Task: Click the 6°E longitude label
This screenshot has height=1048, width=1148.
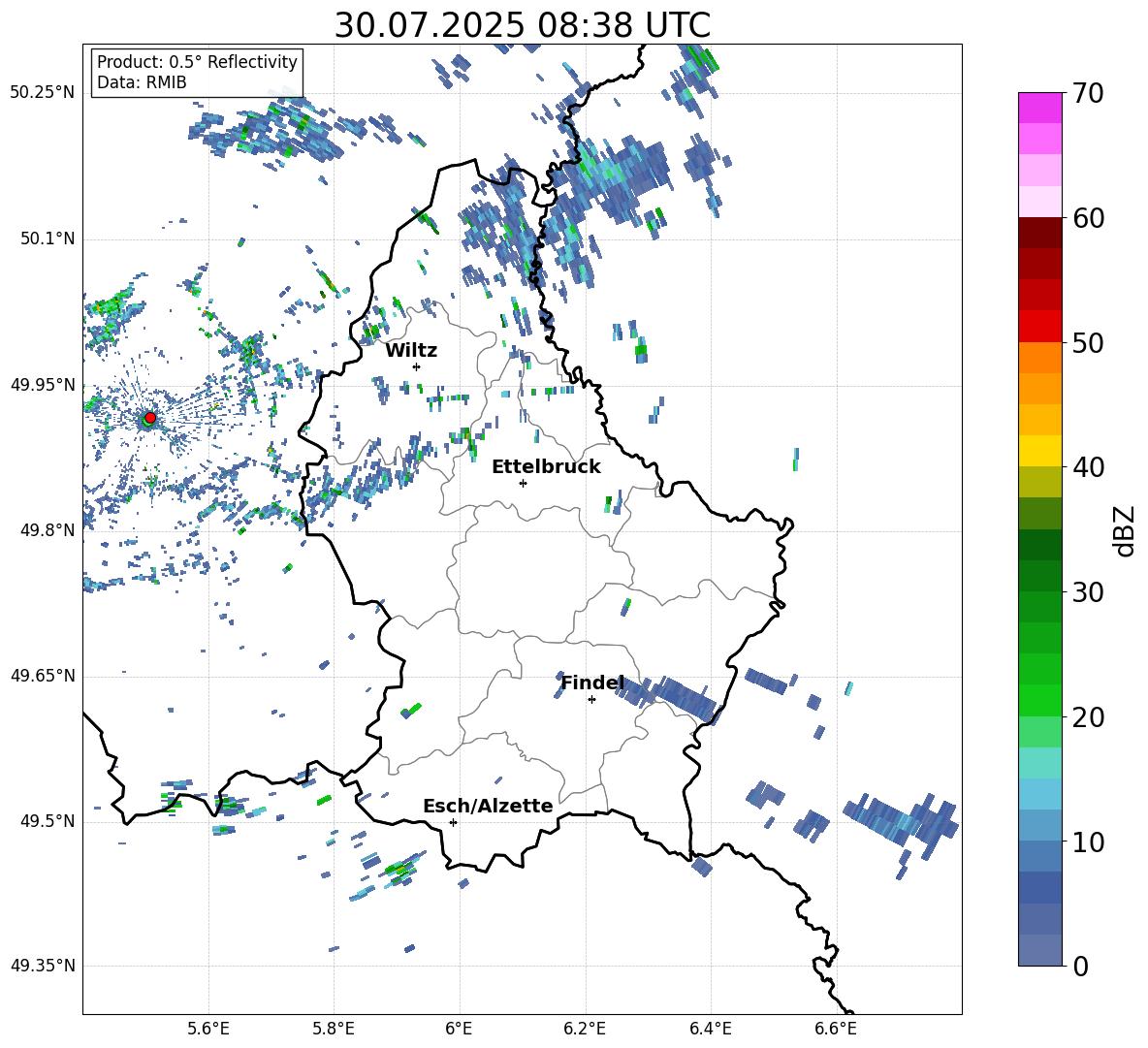Action: coord(459,1029)
